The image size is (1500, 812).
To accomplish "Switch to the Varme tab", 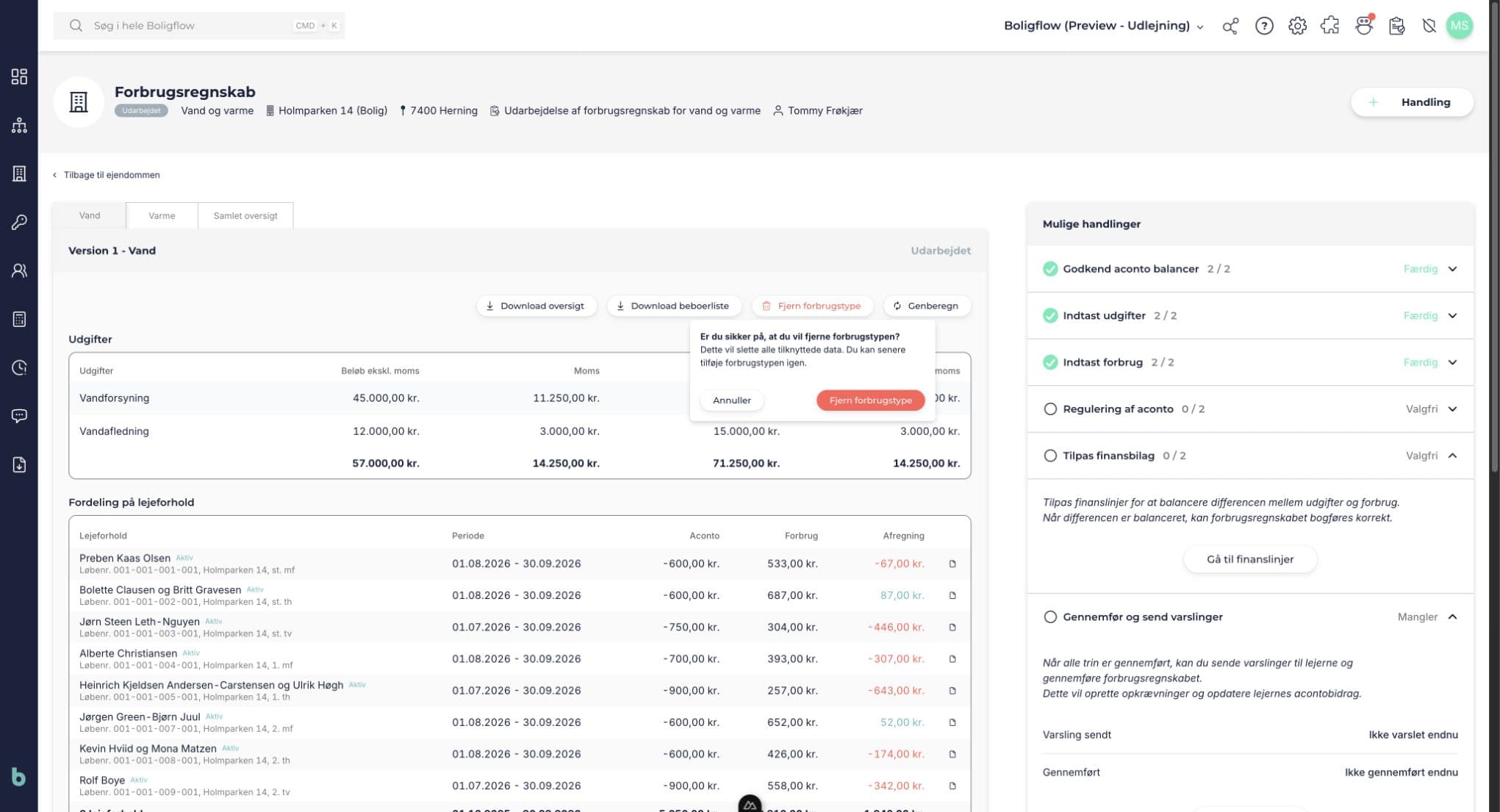I will tap(162, 215).
